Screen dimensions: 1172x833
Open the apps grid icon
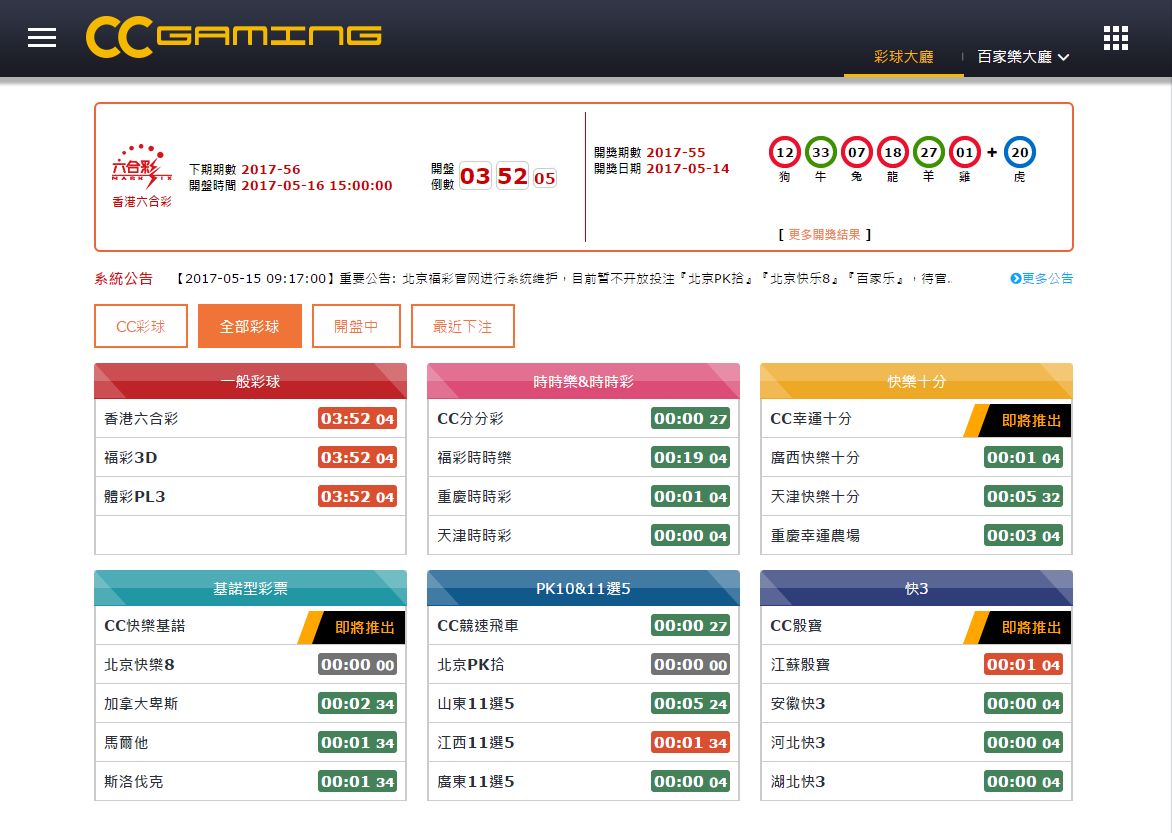1115,37
